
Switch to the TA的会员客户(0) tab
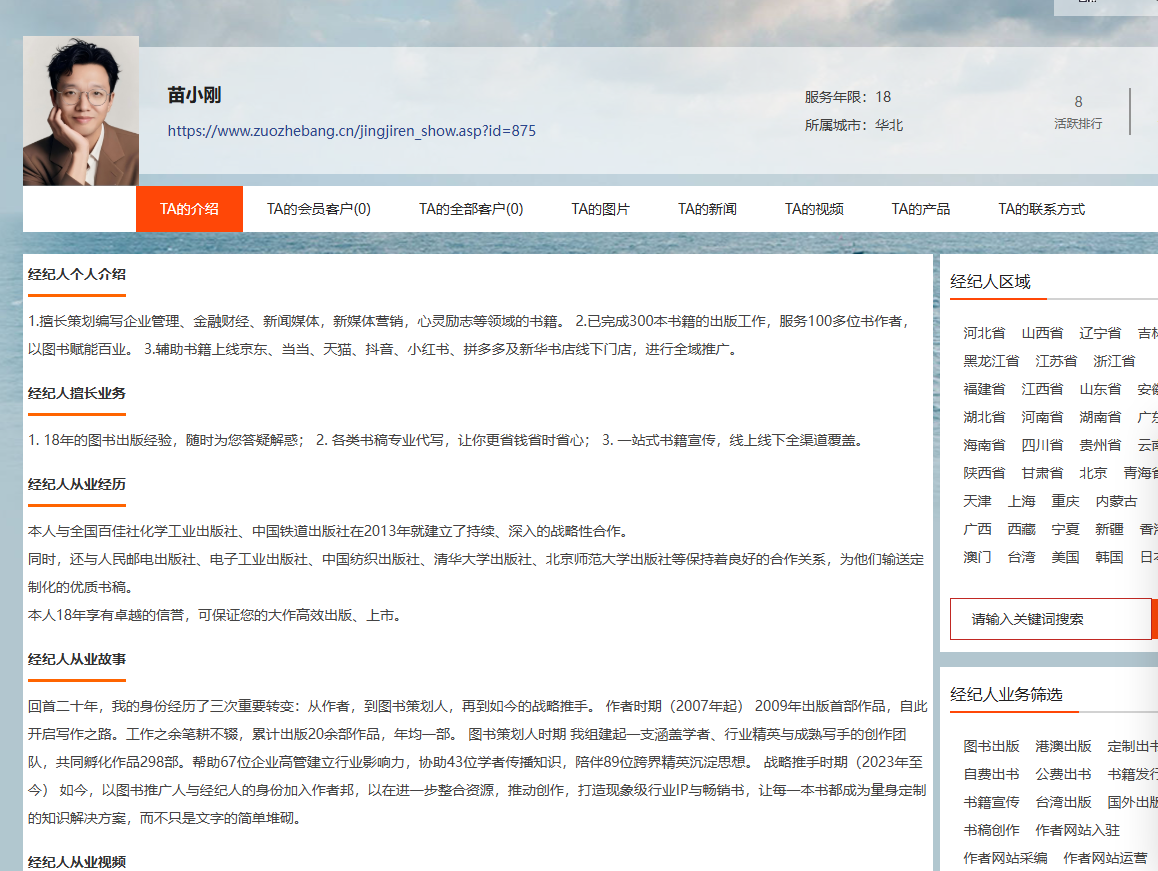point(318,209)
